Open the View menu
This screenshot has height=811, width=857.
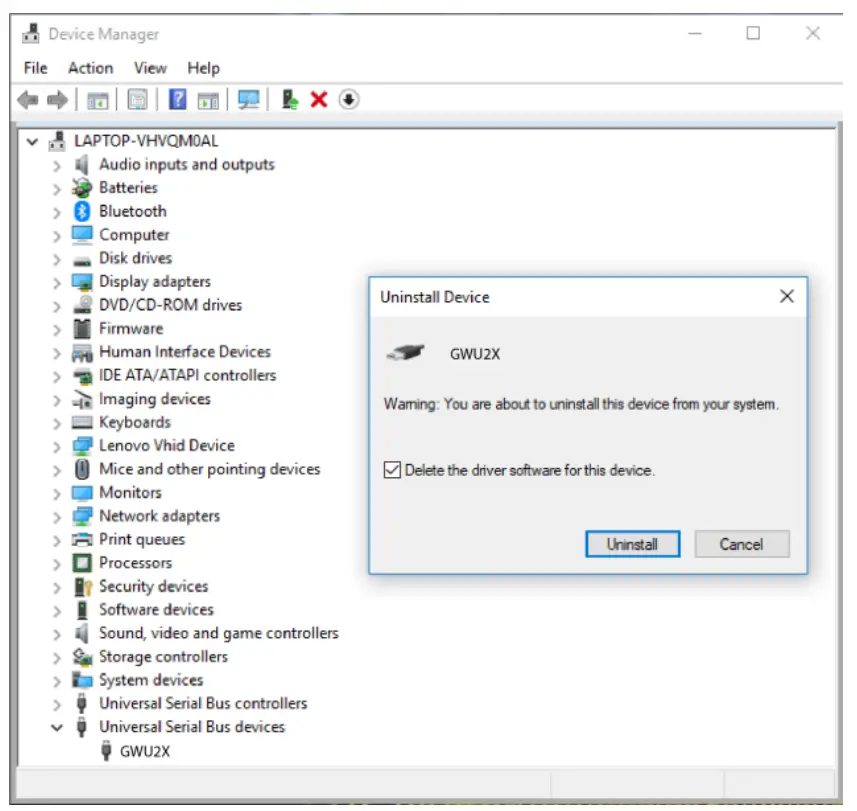150,68
